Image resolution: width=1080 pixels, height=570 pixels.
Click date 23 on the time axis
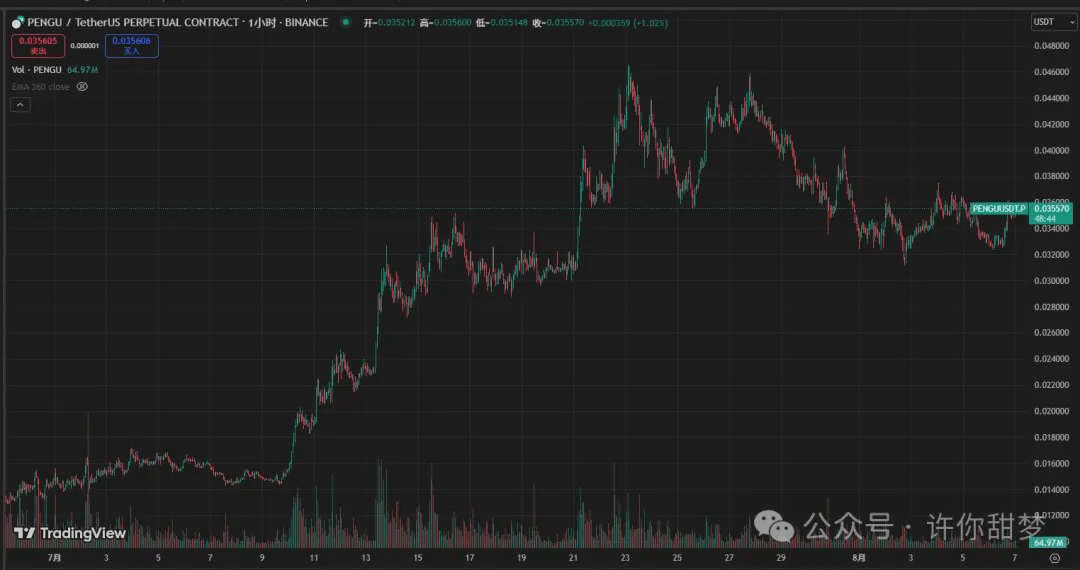click(625, 558)
